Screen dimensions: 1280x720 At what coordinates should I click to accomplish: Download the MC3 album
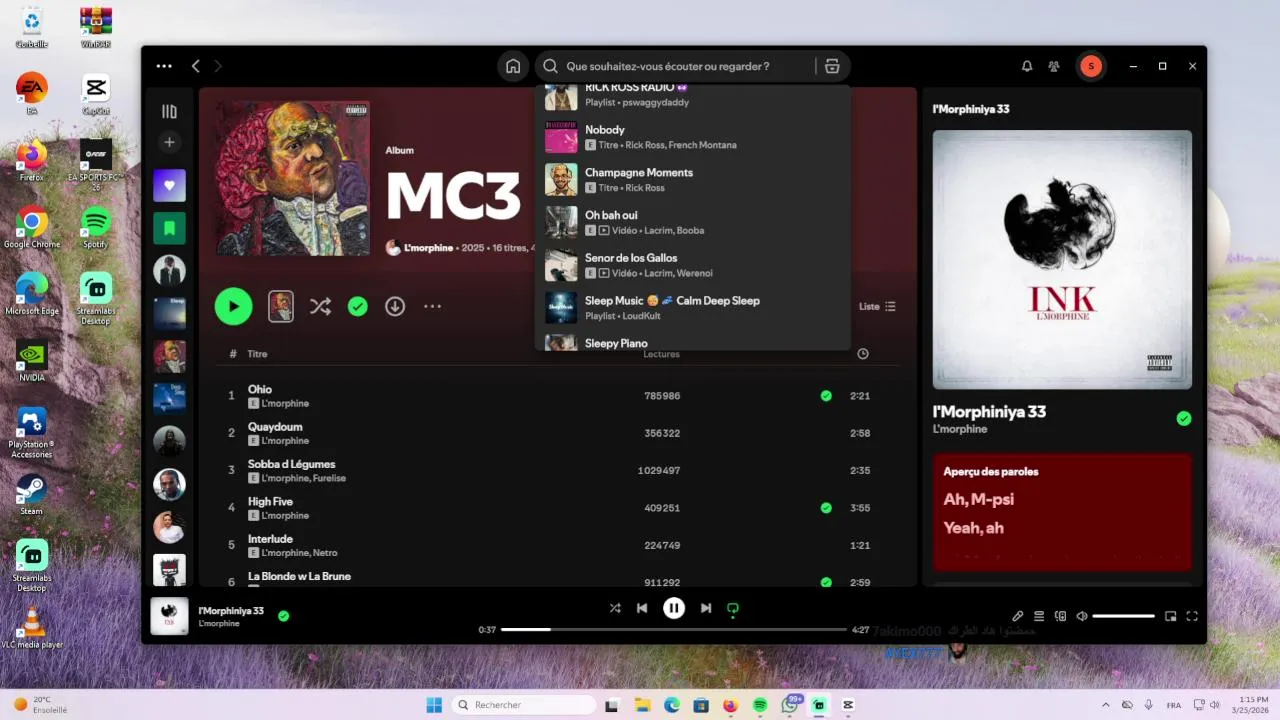pyautogui.click(x=395, y=306)
